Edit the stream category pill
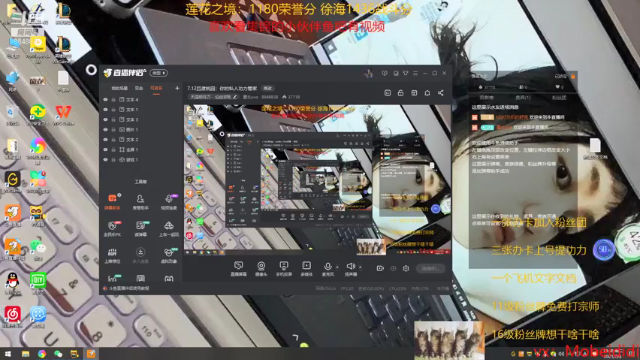Screen dimensions: 640x360 pos(213,97)
